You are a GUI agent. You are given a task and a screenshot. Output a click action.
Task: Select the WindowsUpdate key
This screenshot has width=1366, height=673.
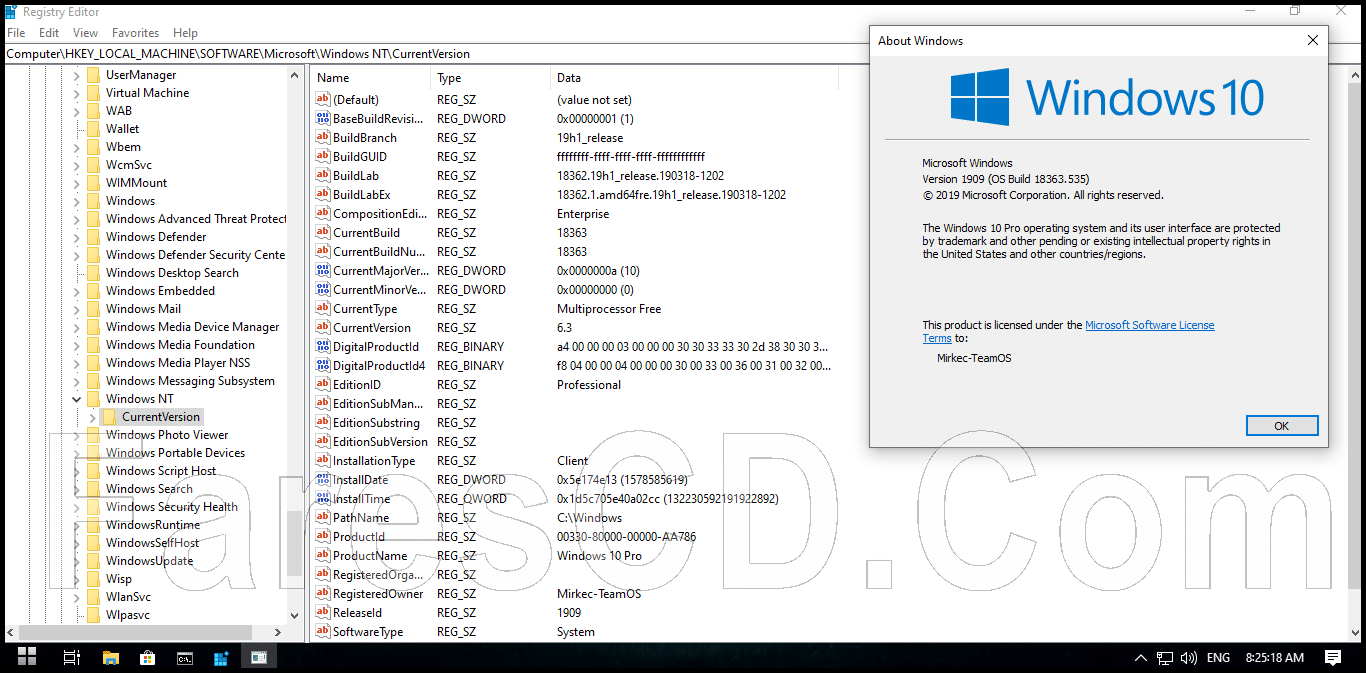pyautogui.click(x=150, y=561)
